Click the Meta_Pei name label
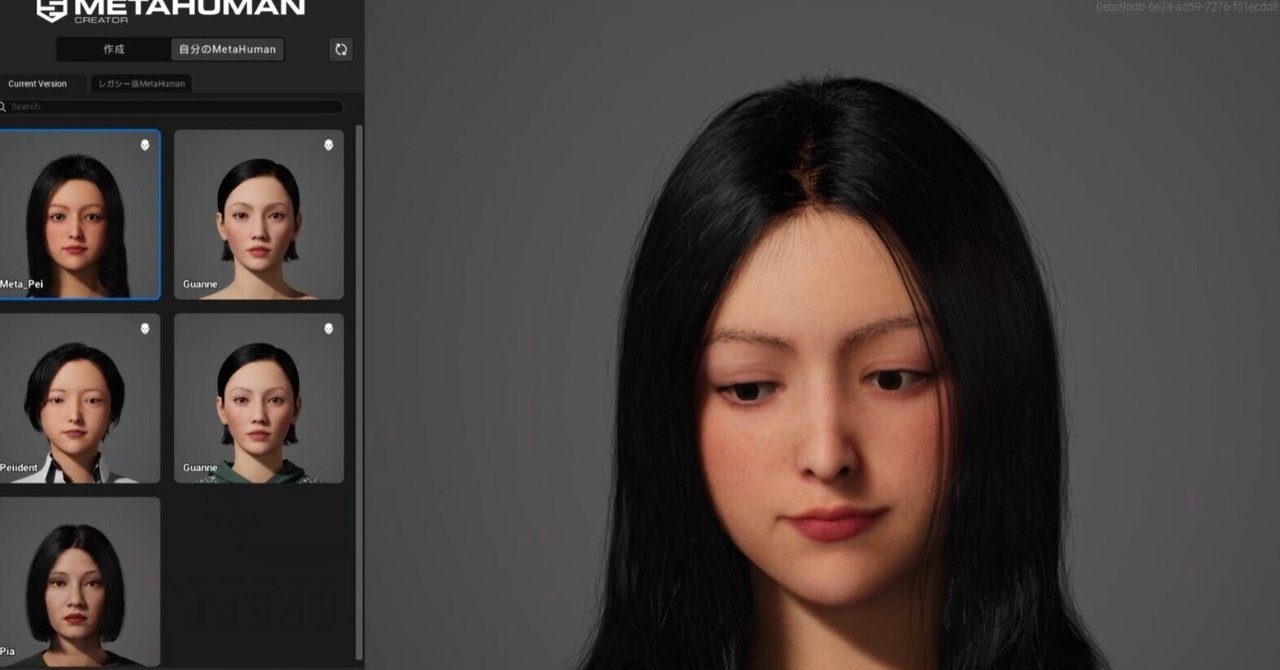The height and width of the screenshot is (670, 1280). pyautogui.click(x=22, y=284)
